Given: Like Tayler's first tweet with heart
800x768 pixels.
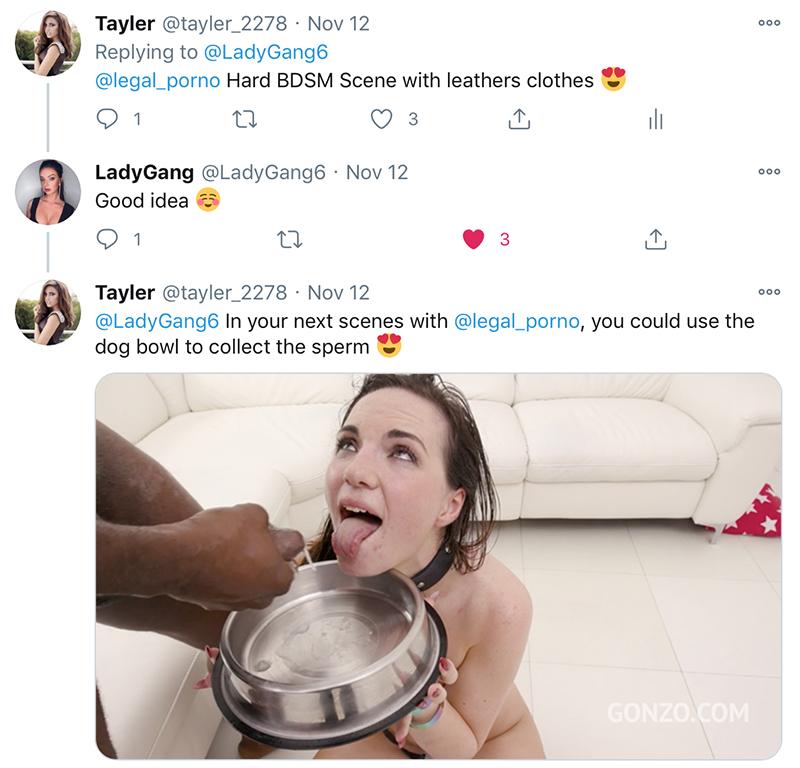Looking at the screenshot, I should tap(381, 120).
